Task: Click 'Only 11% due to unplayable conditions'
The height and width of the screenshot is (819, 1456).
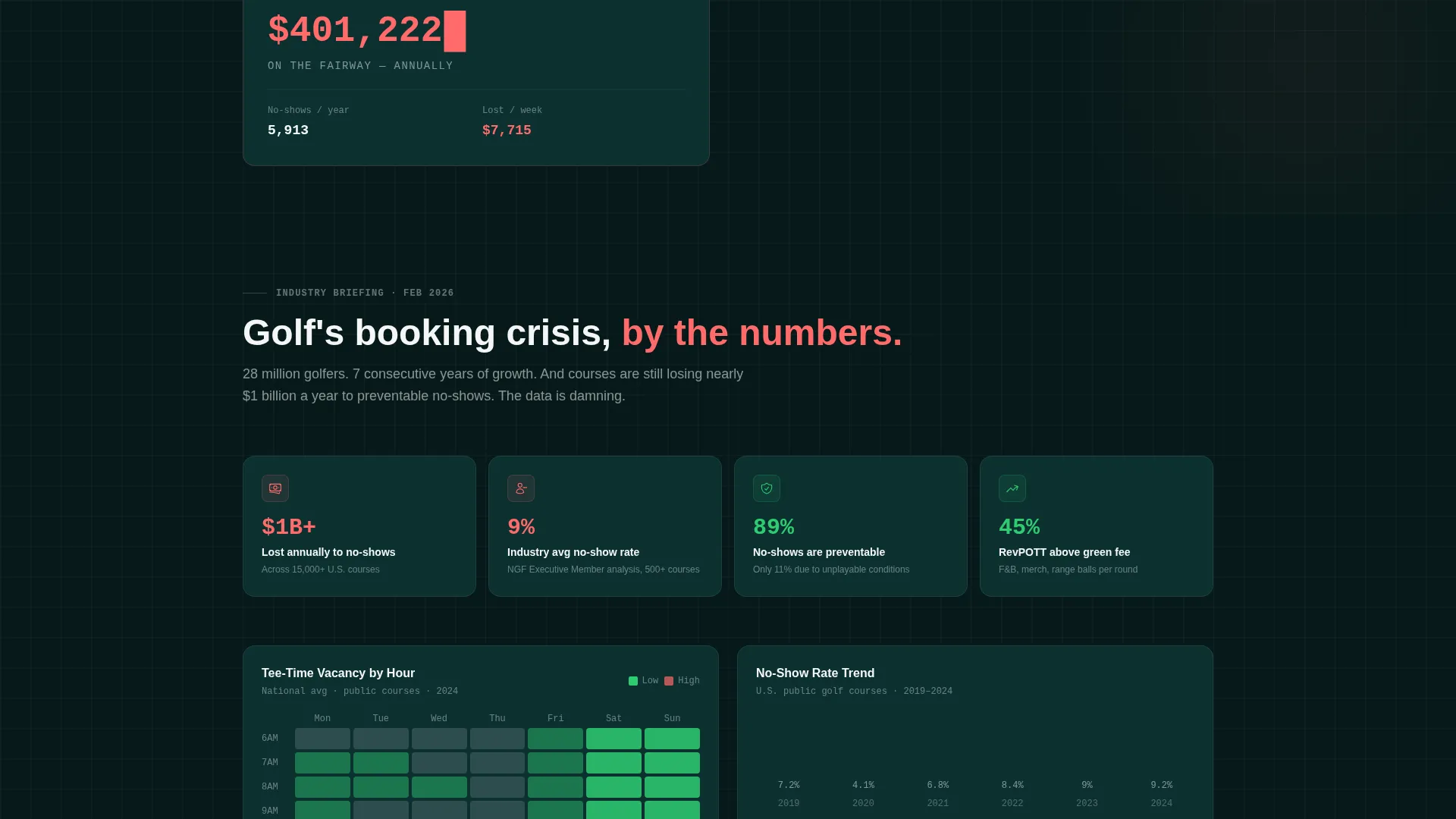Action: coord(831,570)
